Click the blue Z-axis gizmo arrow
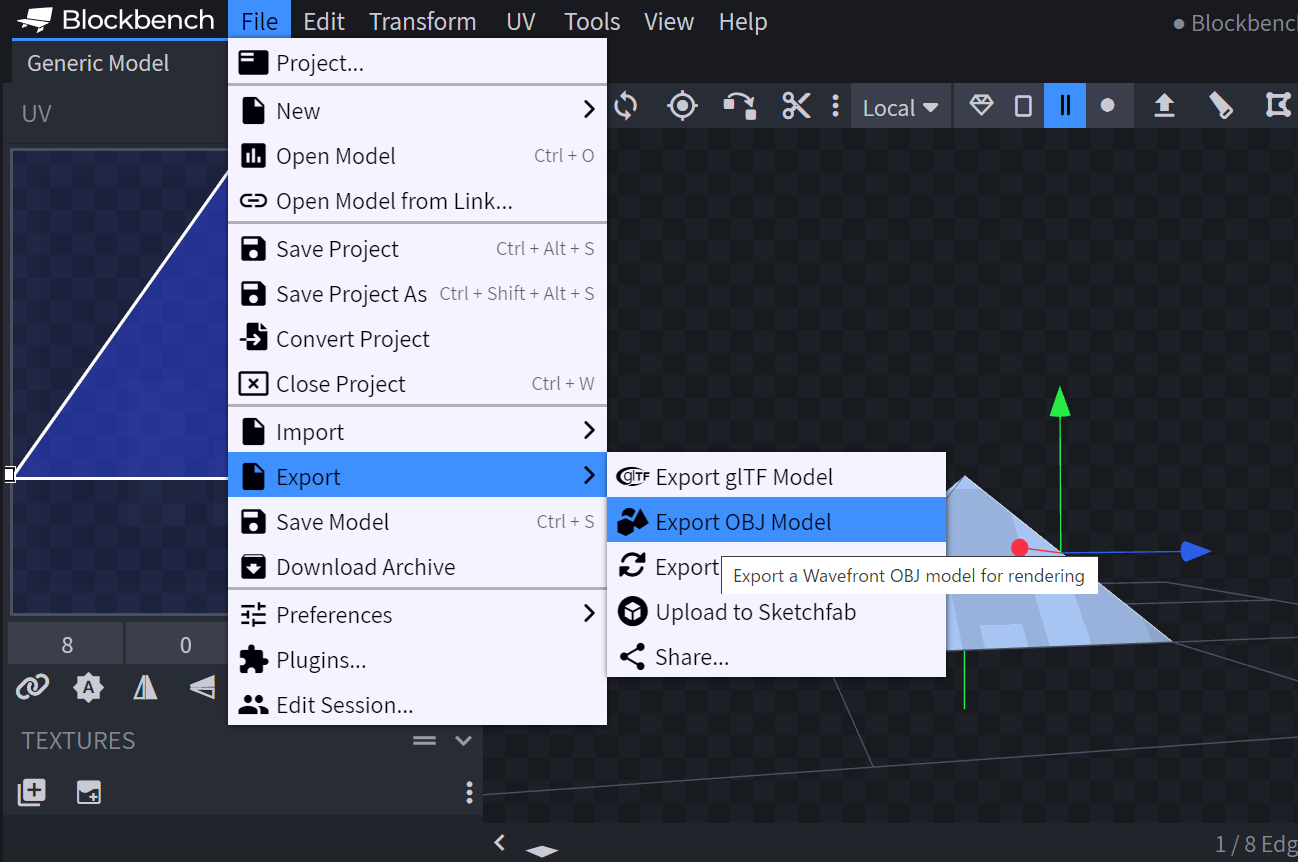Viewport: 1298px width, 862px height. 1196,551
